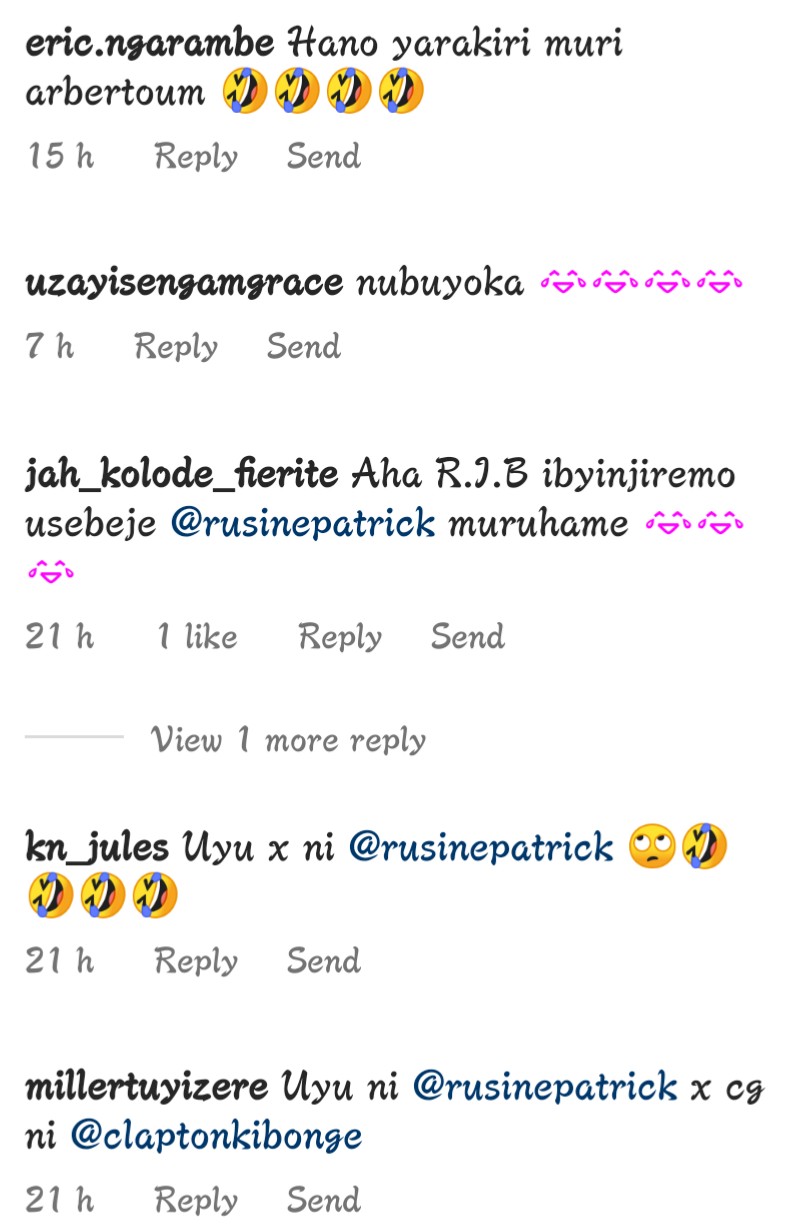The image size is (797, 1226).
Task: Open millertuyizere's profile username
Action: [146, 1087]
